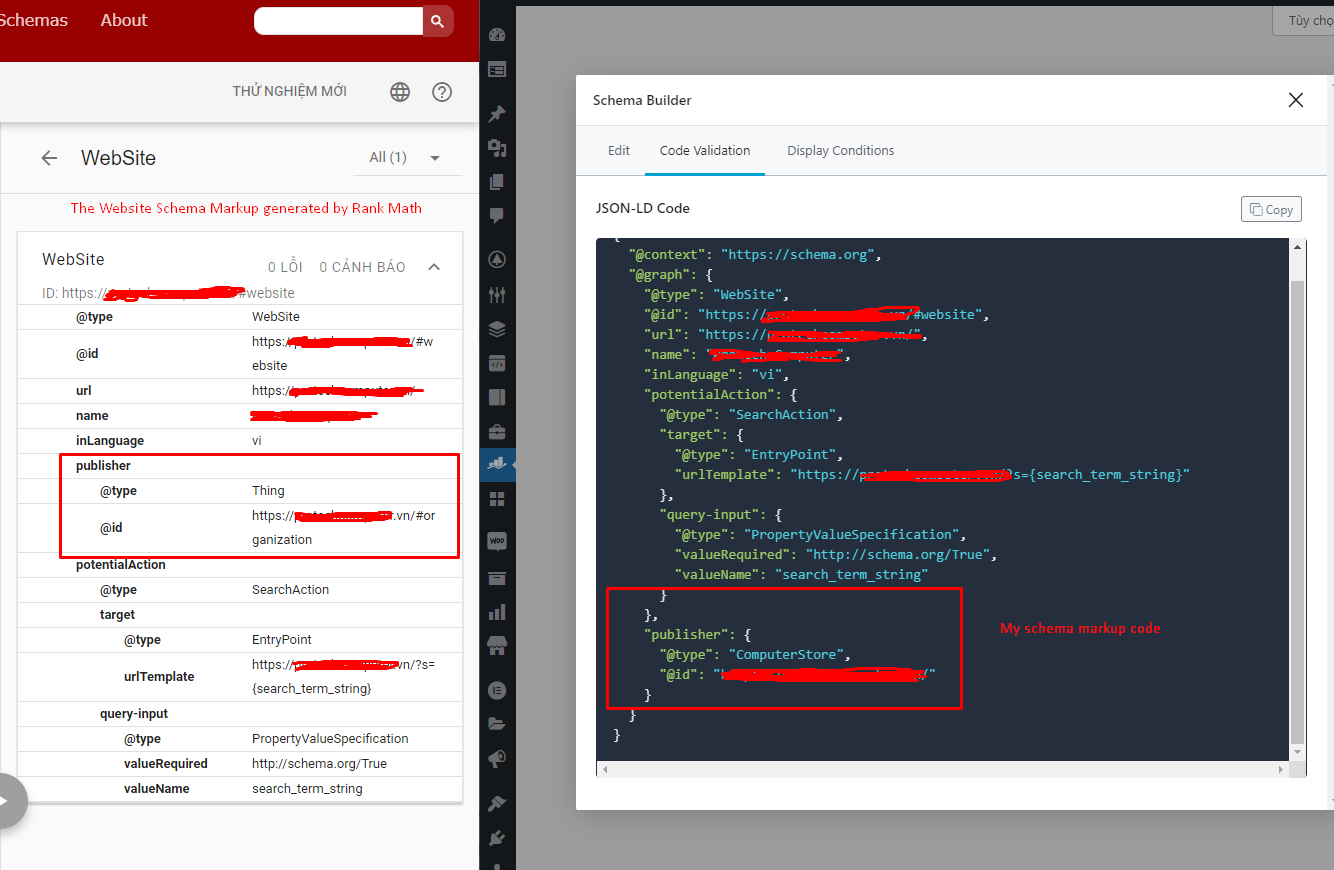The image size is (1334, 870).
Task: Go back using the arrow beside WebSite
Action: (x=49, y=158)
